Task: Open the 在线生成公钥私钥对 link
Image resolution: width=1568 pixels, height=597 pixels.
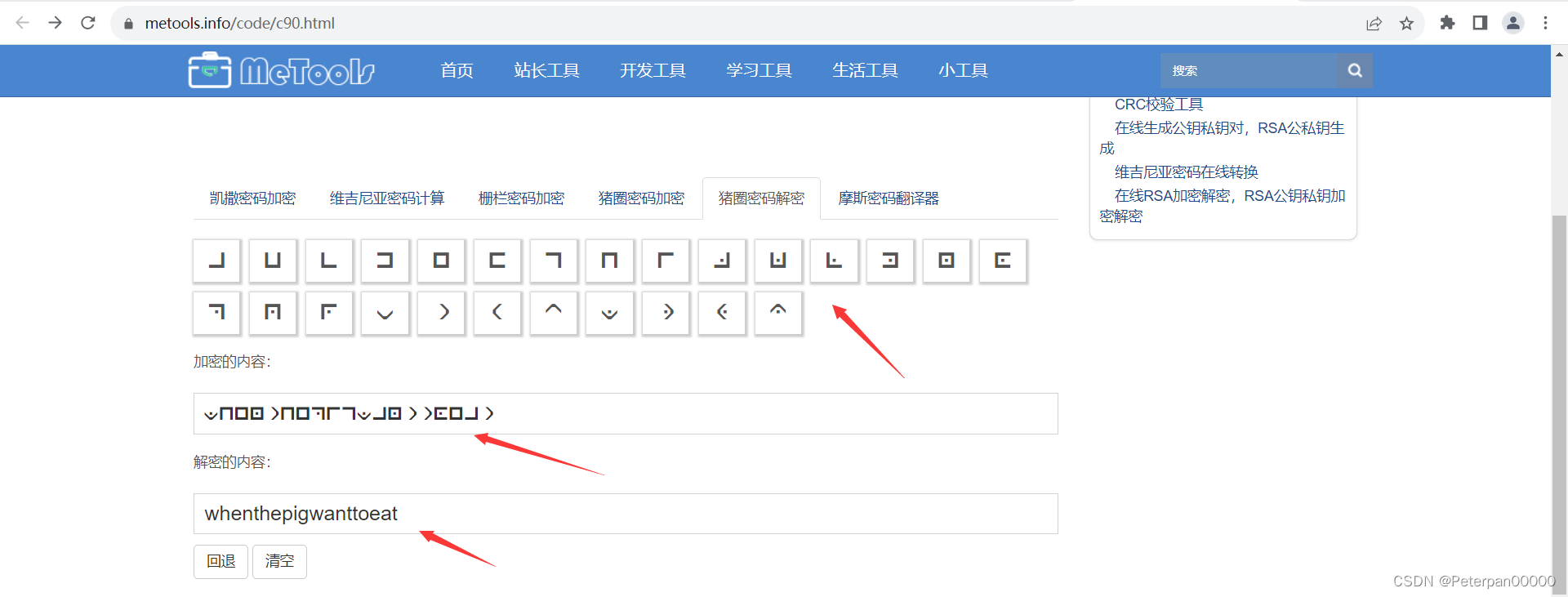Action: tap(1222, 138)
